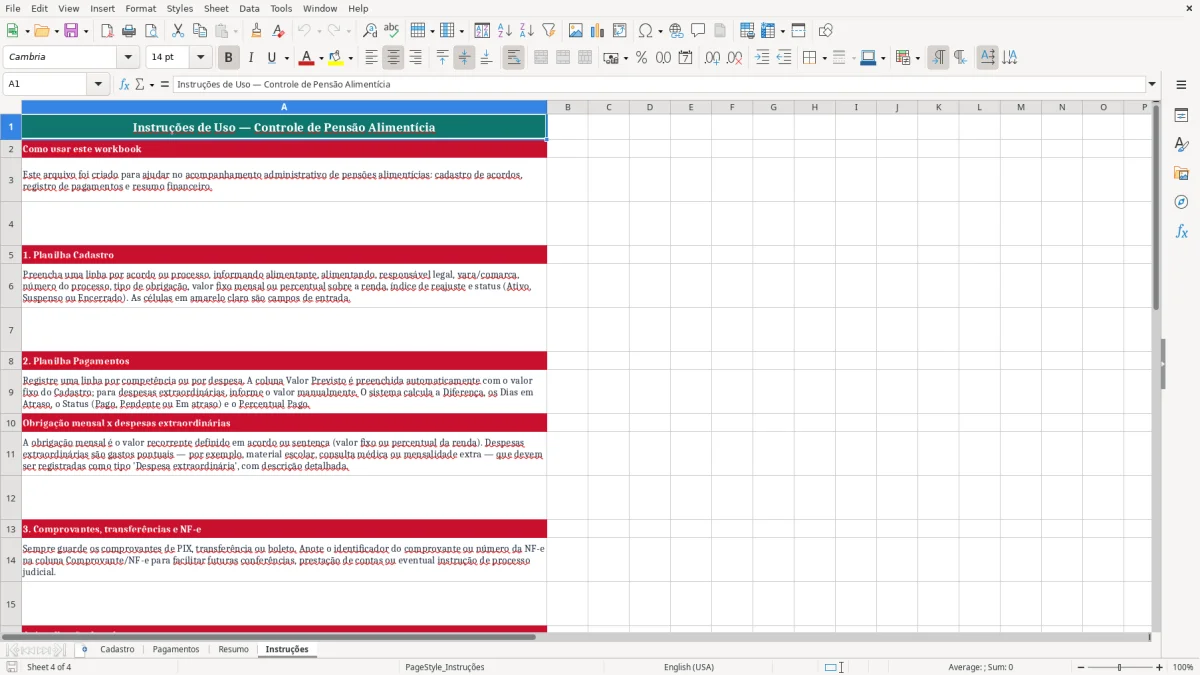Open Draw Functions shapes icon
The image size is (1200, 675).
coord(826,31)
